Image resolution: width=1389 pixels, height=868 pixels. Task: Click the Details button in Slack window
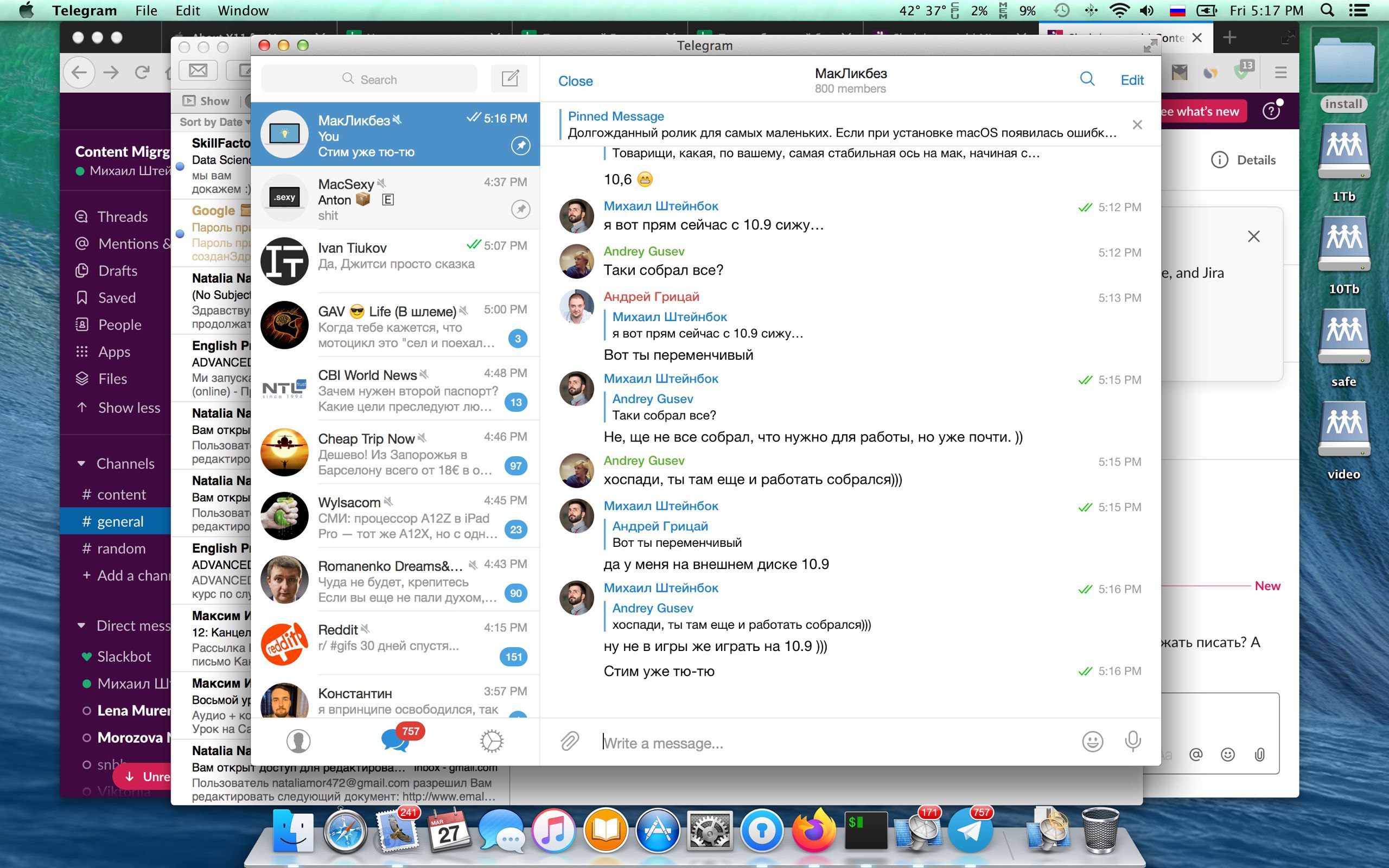(1243, 159)
